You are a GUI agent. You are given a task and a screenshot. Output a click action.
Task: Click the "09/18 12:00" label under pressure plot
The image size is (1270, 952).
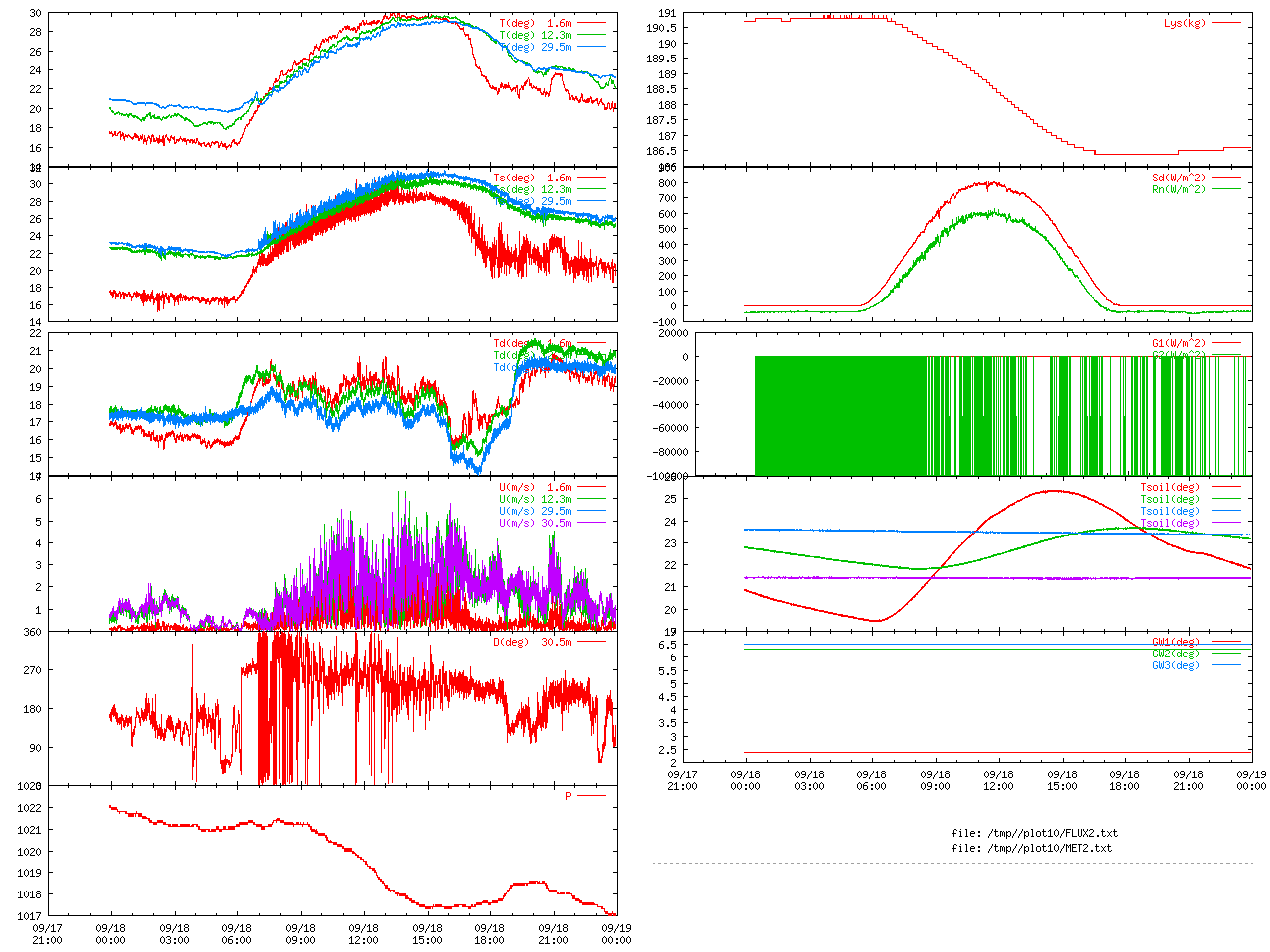click(x=363, y=934)
